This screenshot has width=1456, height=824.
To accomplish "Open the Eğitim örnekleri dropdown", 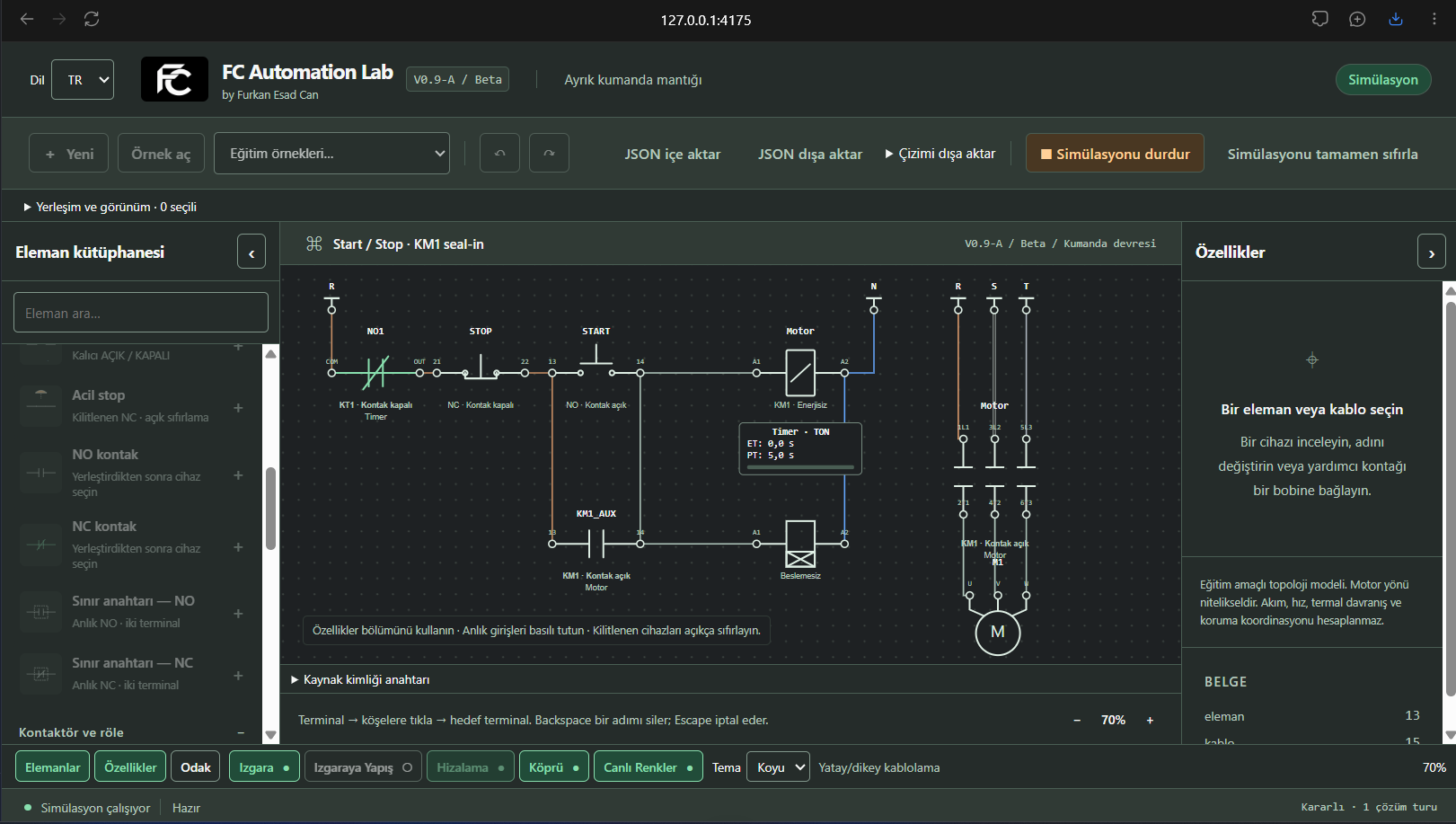I will tap(331, 153).
